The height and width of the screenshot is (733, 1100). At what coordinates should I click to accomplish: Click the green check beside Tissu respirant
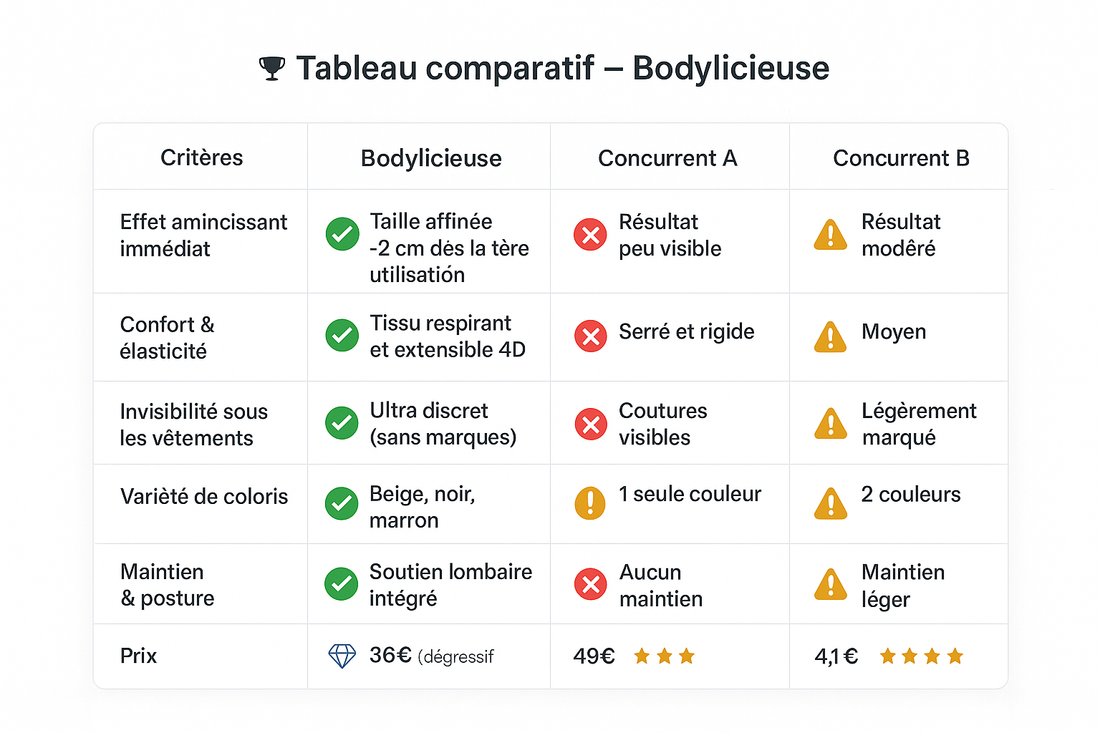[x=342, y=335]
